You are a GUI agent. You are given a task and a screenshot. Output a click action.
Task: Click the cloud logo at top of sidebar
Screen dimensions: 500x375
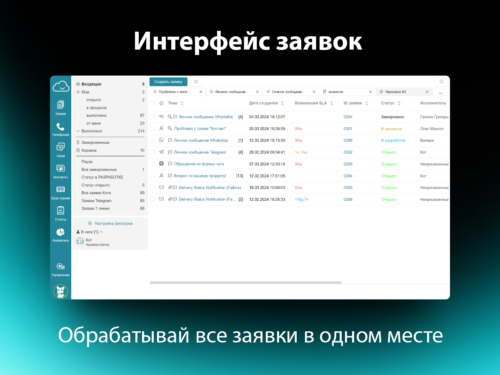pyautogui.click(x=61, y=86)
